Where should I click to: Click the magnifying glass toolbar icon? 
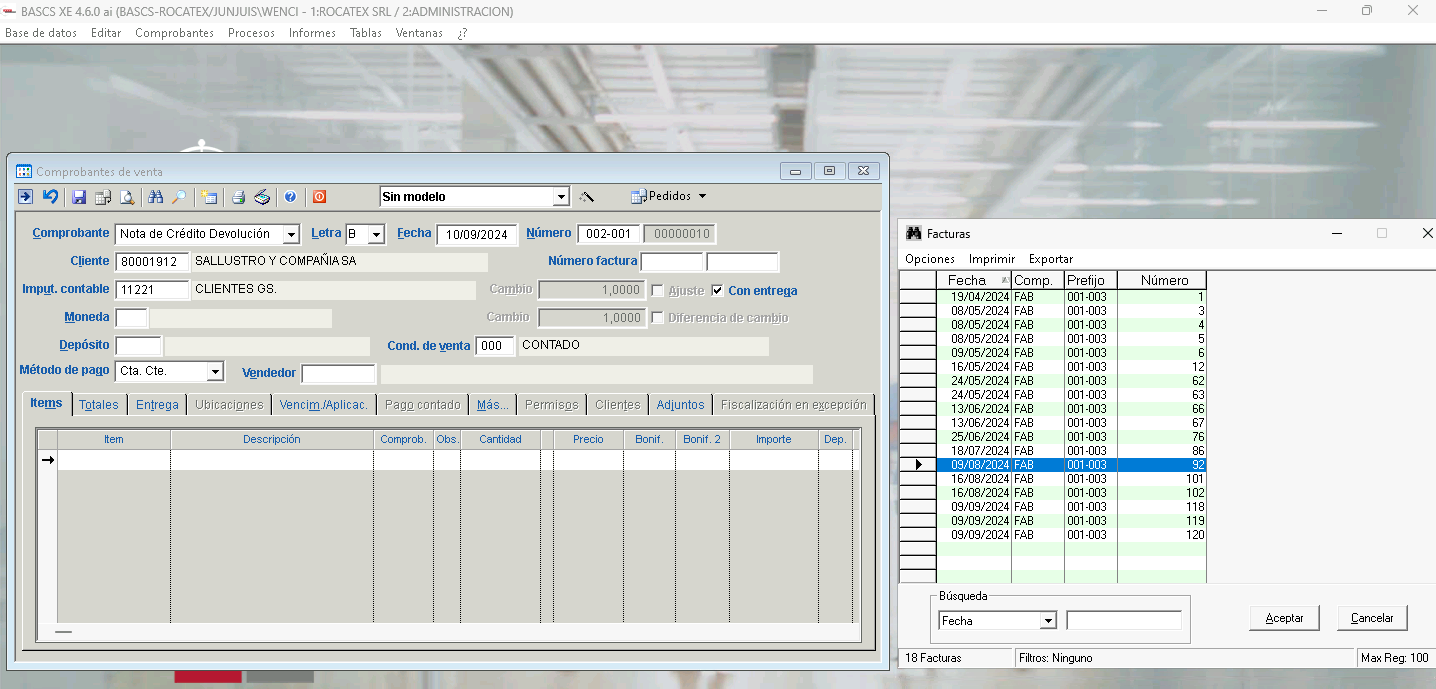[x=179, y=197]
